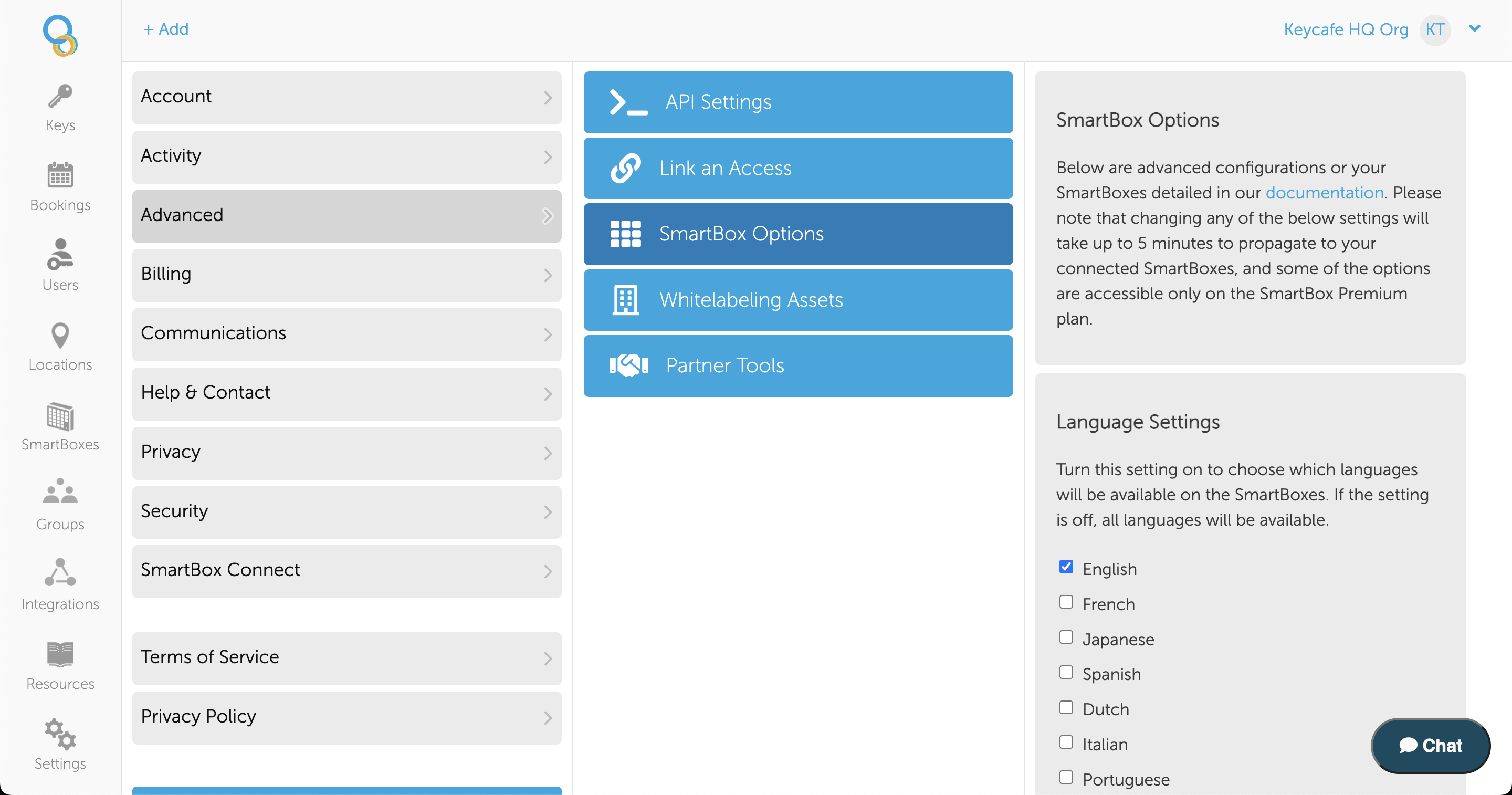Expand the Security row chevron
Viewport: 1512px width, 795px height.
point(548,512)
